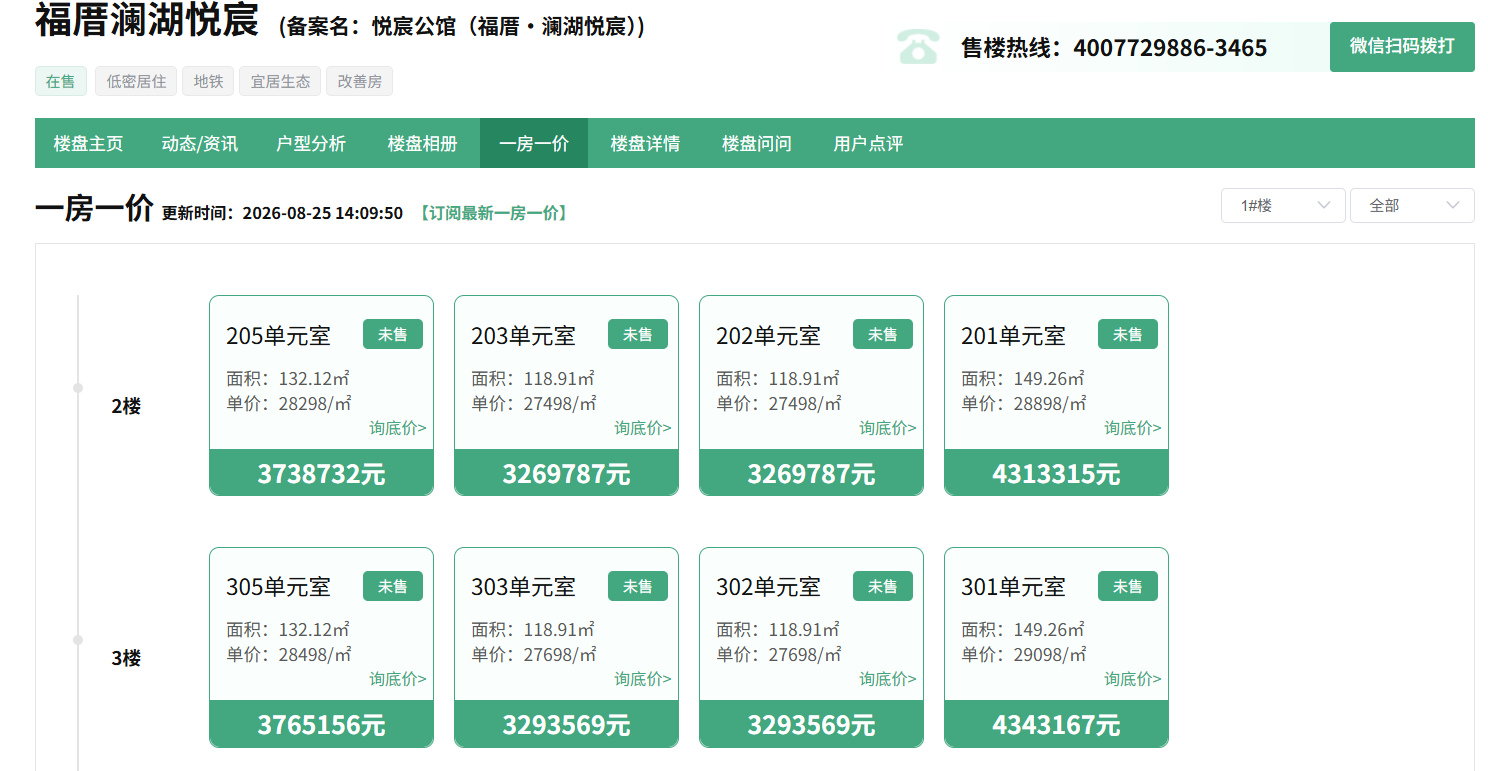Click the 2楼 floor timeline marker
Screen dimensions: 1488x771
pyautogui.click(x=78, y=388)
